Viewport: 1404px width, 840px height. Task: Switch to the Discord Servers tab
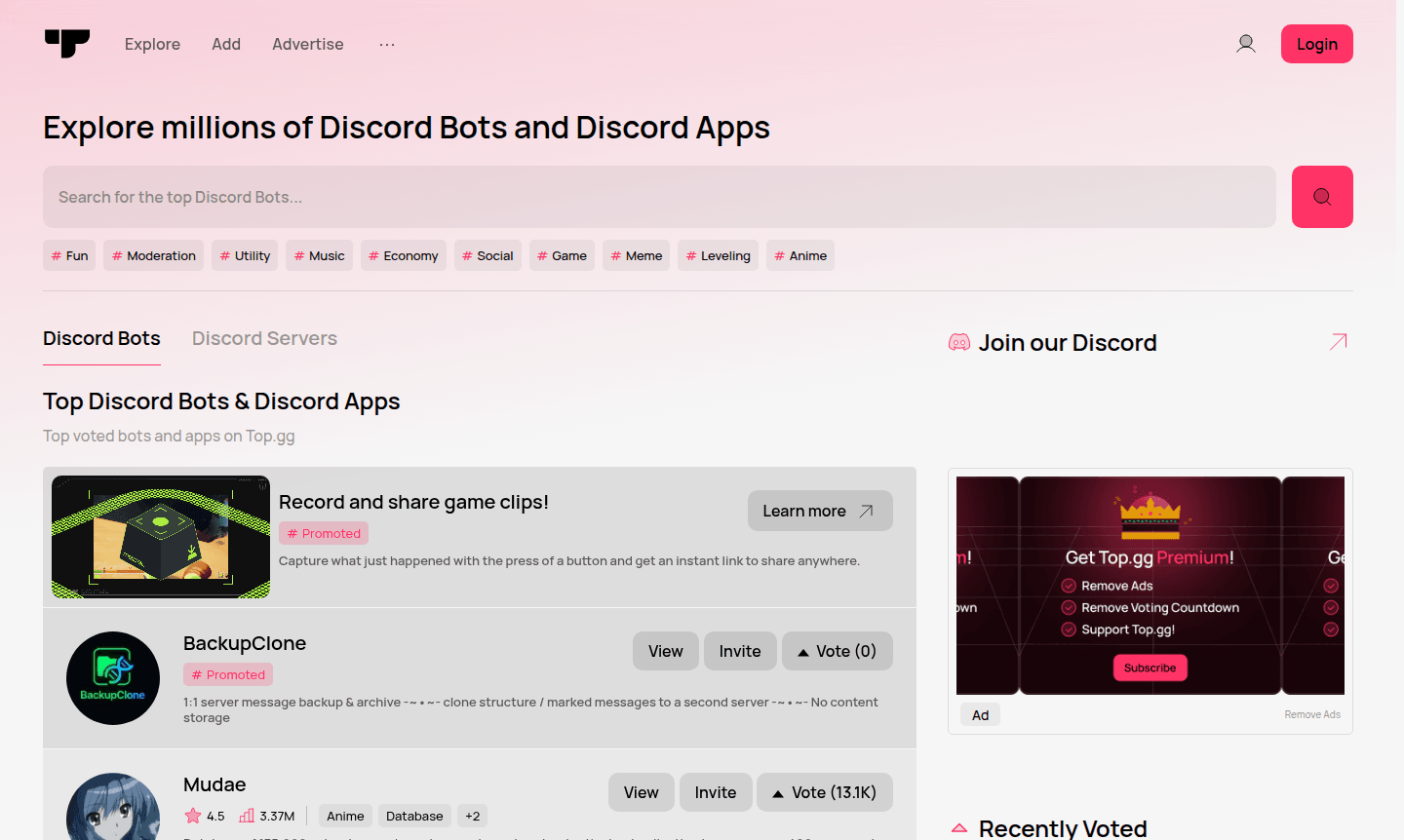[x=264, y=339]
